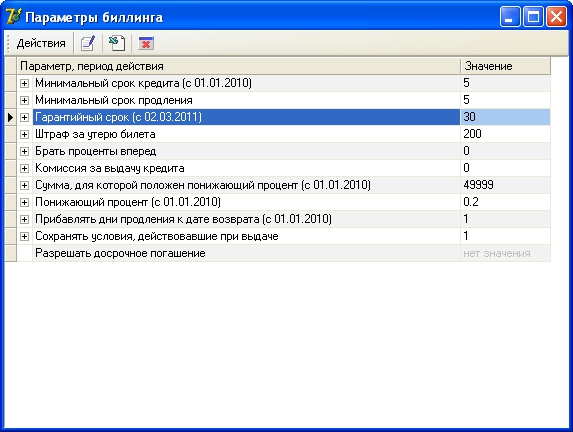This screenshot has width=573, height=432.
Task: Expand the Понижающий процент row
Action: (x=24, y=202)
